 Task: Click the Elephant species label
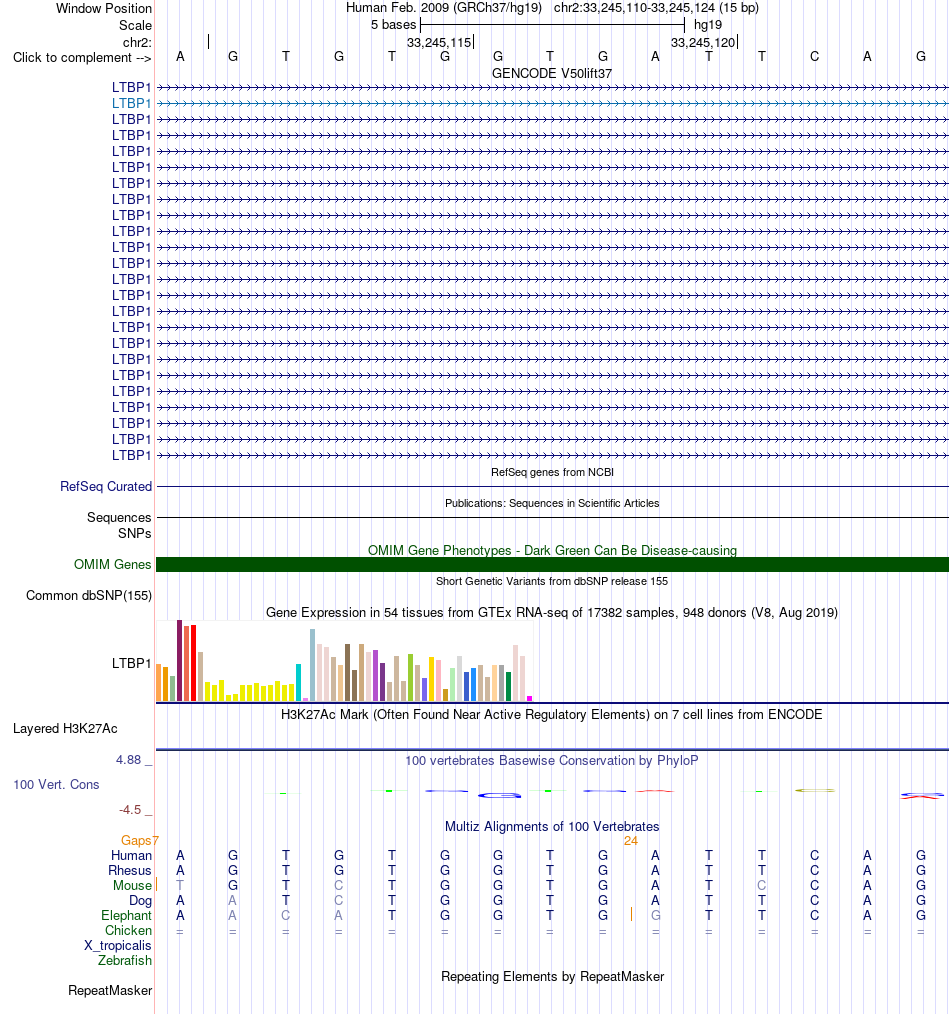point(126,916)
